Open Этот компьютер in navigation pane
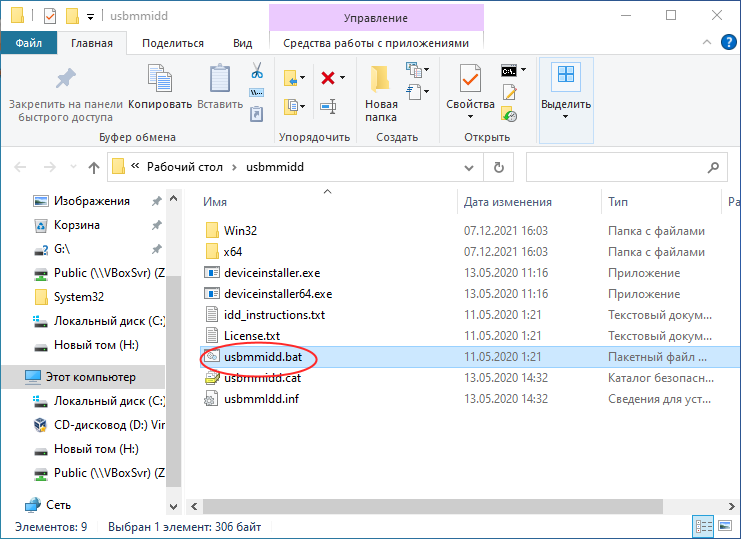The image size is (741, 539). [x=90, y=377]
